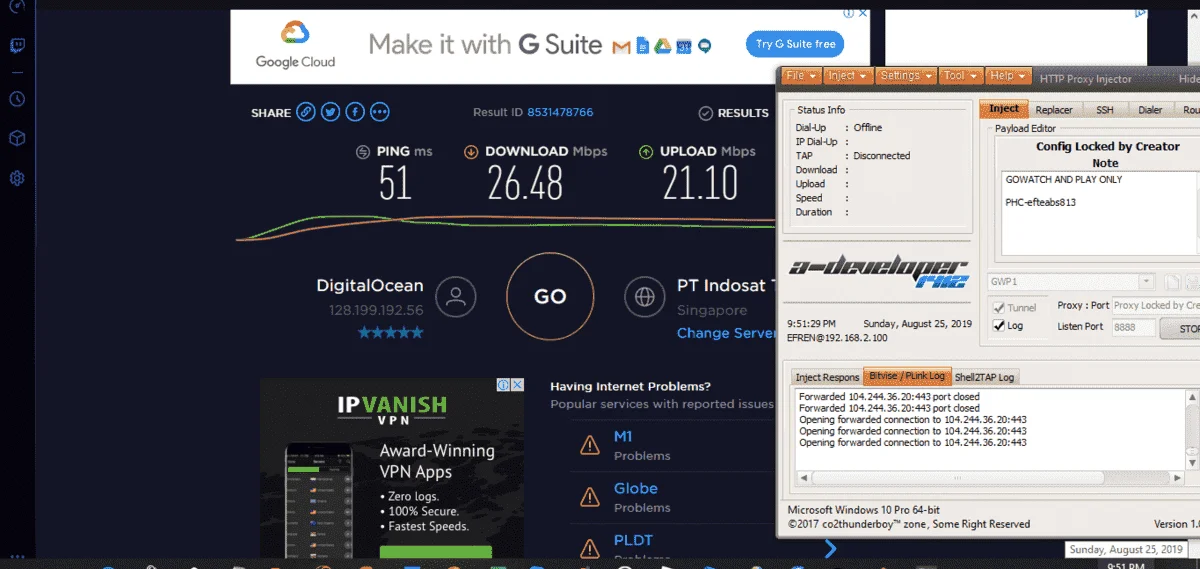Click the globe icon beside PT Indosat
This screenshot has width=1200, height=569.
[643, 296]
